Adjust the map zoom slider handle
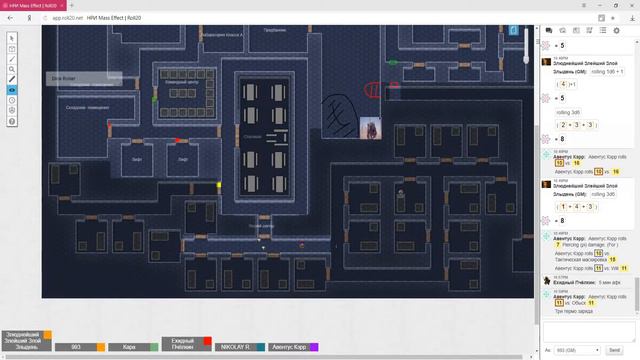This screenshot has width=640, height=360. pyautogui.click(x=526, y=60)
